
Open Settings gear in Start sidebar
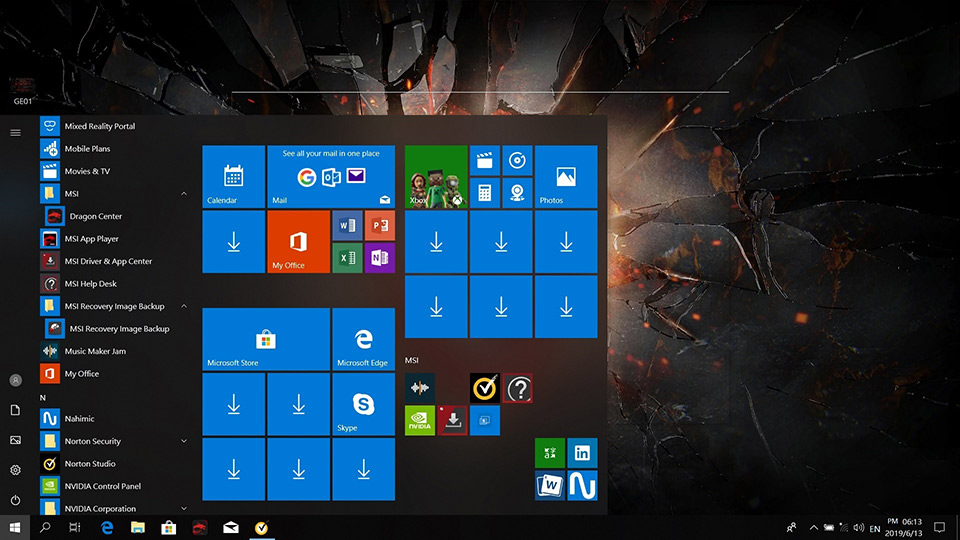(15, 470)
